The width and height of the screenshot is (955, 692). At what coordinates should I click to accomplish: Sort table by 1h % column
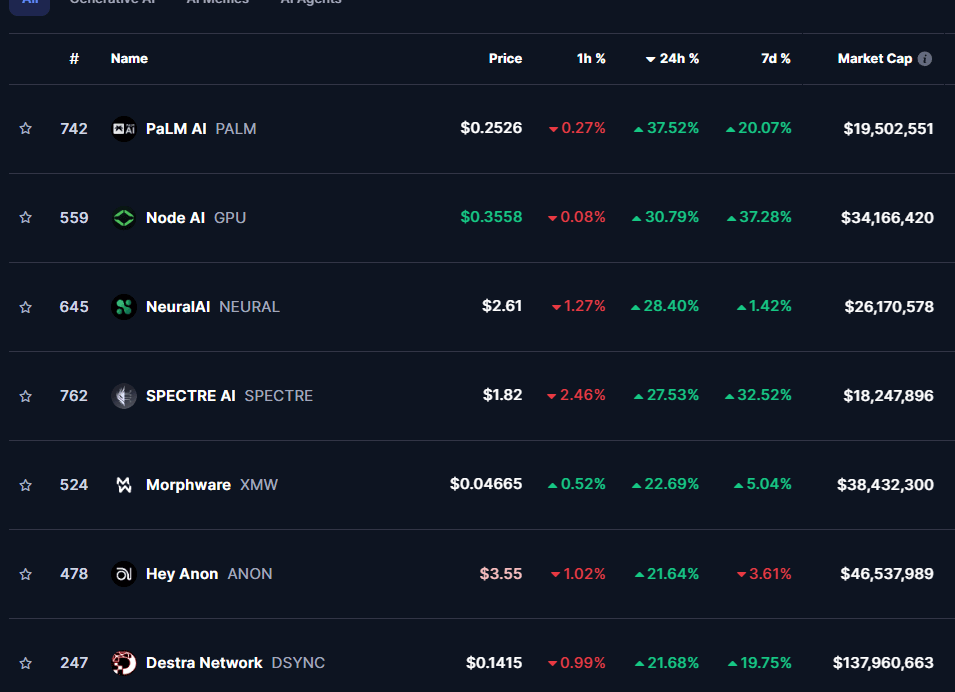click(x=591, y=58)
